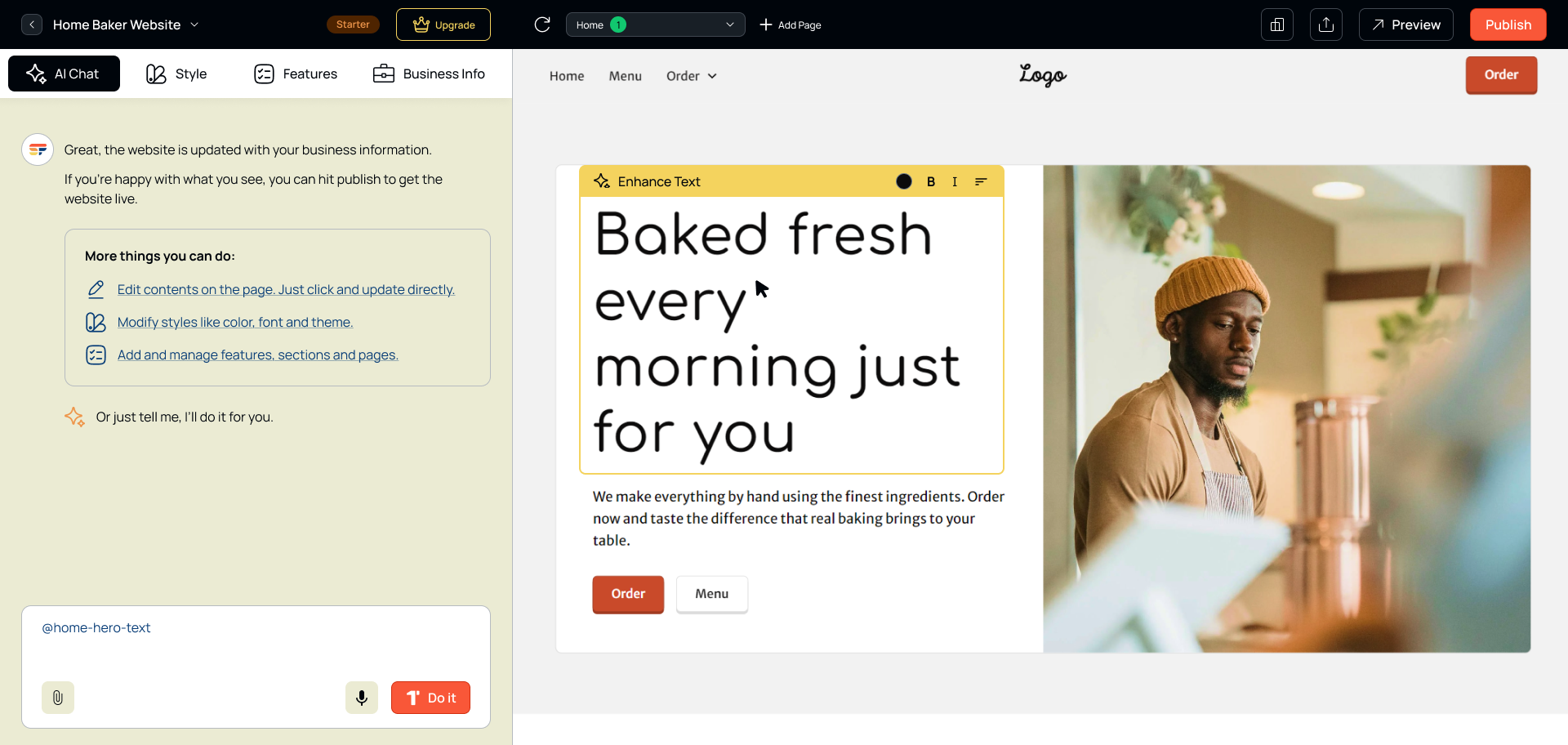The width and height of the screenshot is (1568, 745).
Task: Toggle italic formatting in text toolbar
Action: click(955, 181)
